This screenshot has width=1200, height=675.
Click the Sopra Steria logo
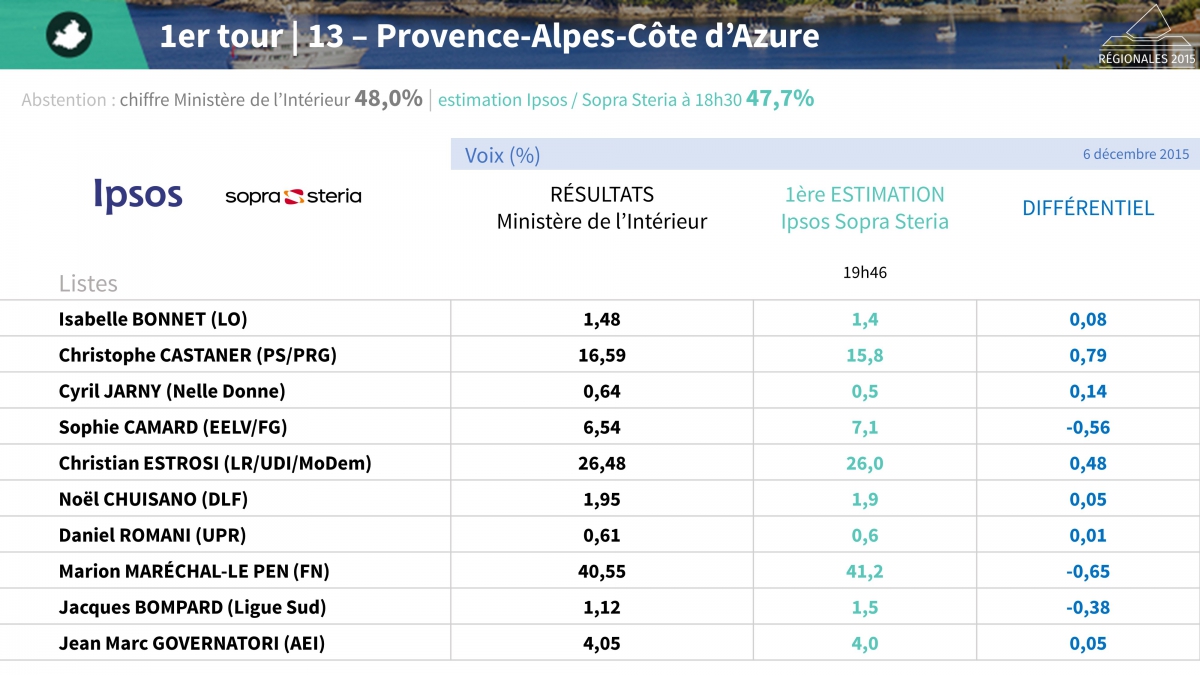[293, 196]
